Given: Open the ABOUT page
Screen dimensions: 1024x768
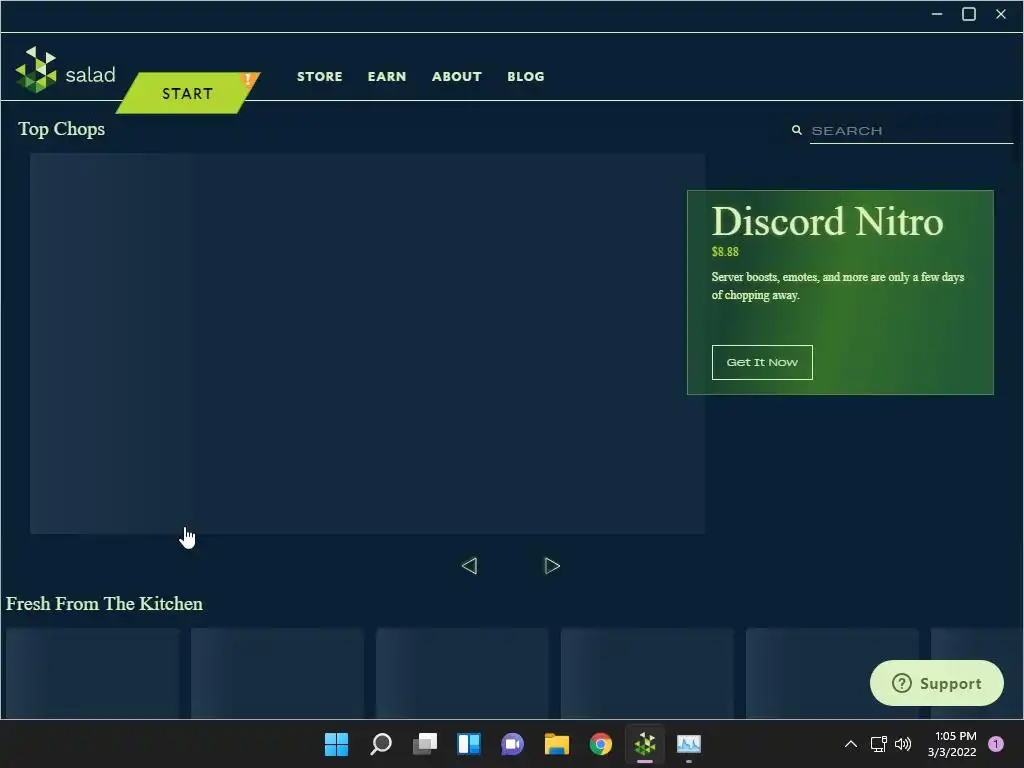Looking at the screenshot, I should pyautogui.click(x=456, y=76).
